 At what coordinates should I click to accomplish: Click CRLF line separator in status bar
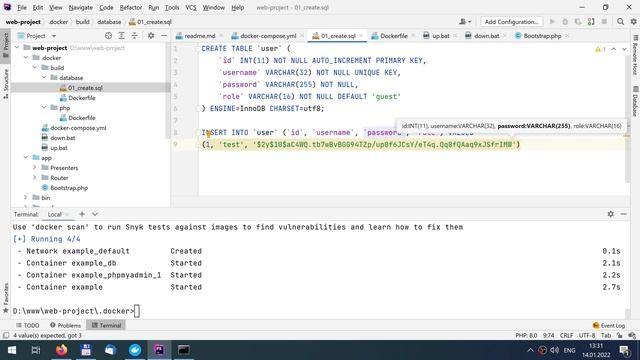(x=566, y=336)
